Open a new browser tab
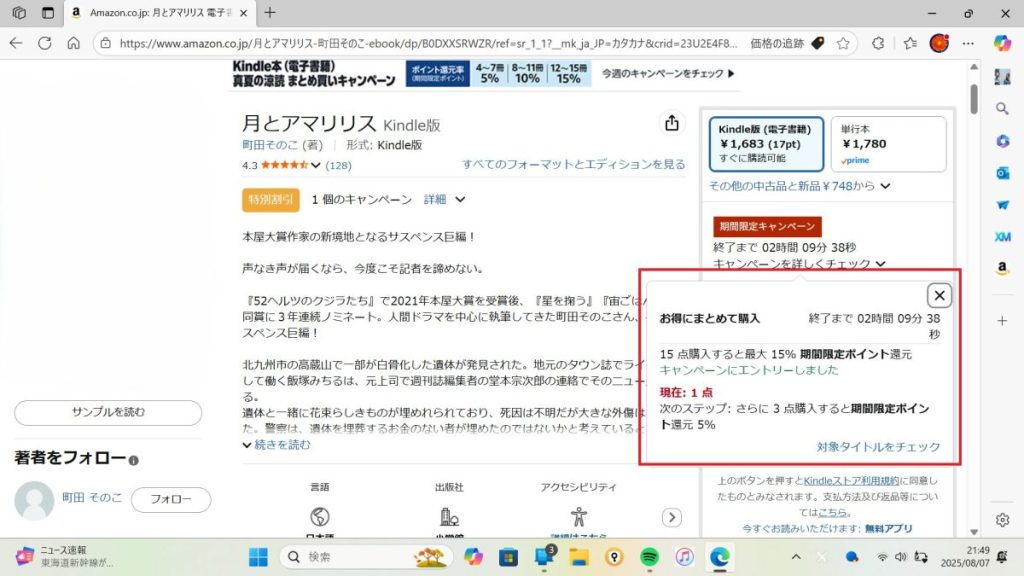This screenshot has width=1024, height=576. click(x=270, y=12)
